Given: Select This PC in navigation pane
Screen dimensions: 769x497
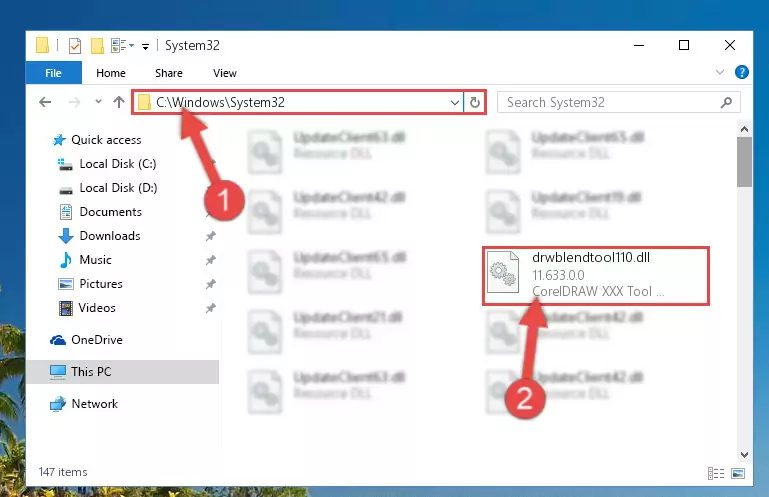Looking at the screenshot, I should pos(123,372).
